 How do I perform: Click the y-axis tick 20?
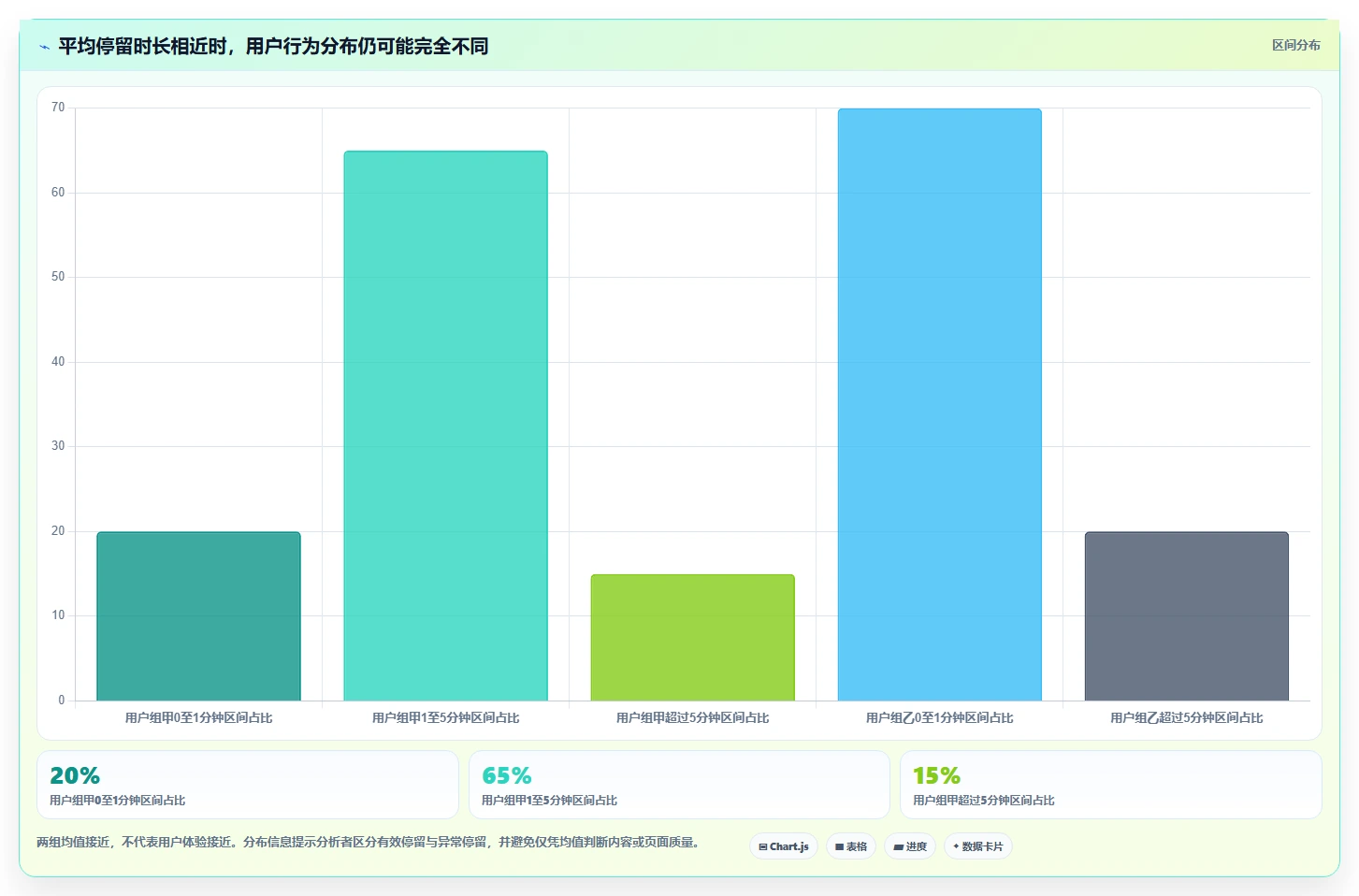click(x=58, y=531)
